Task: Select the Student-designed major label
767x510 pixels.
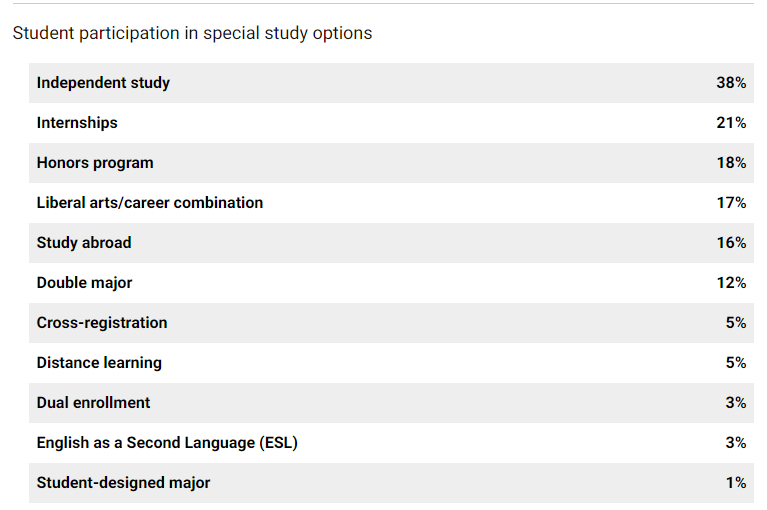Action: [x=123, y=483]
